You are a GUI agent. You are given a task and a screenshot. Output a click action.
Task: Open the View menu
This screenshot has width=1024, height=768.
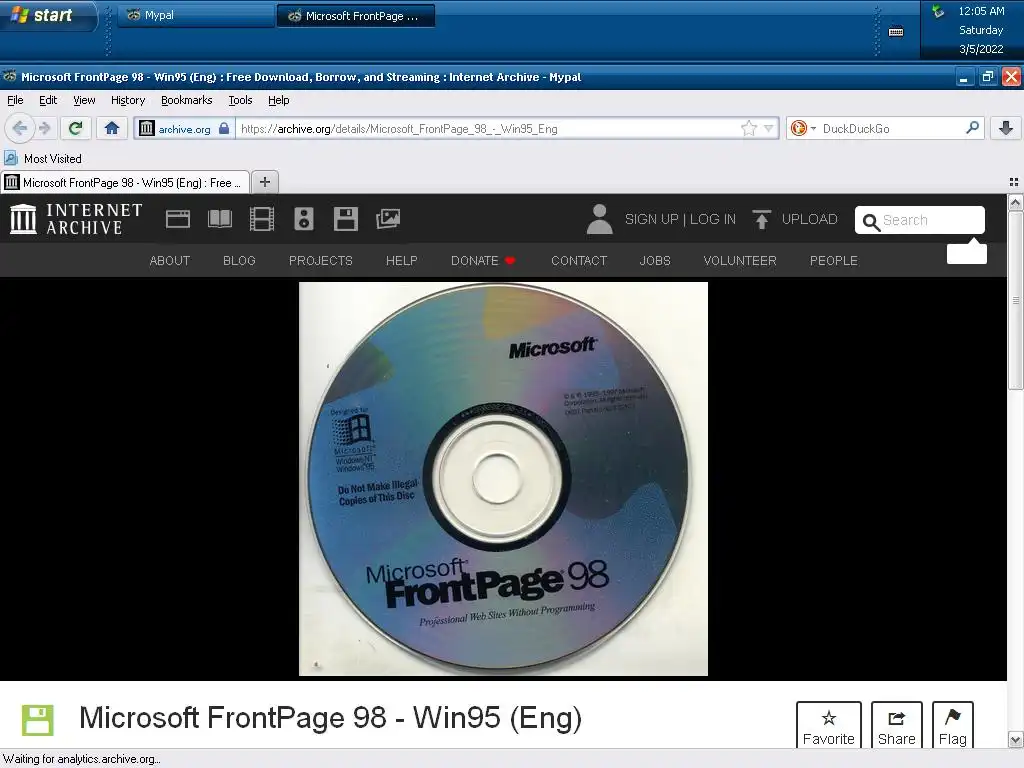pyautogui.click(x=84, y=100)
